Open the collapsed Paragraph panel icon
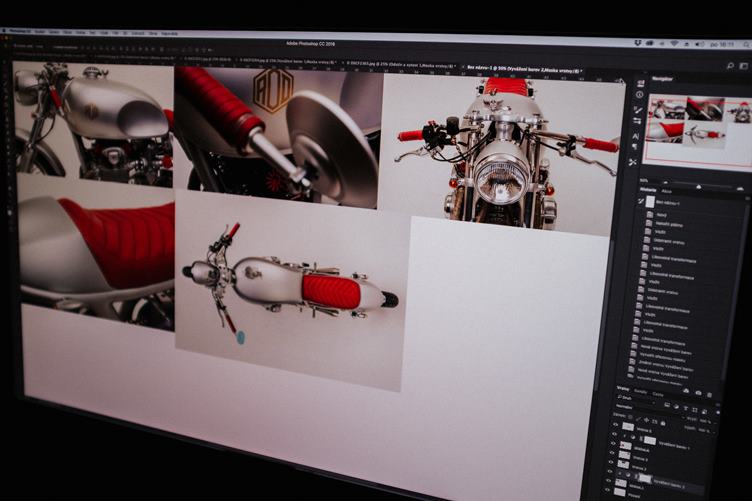The image size is (752, 501). click(x=635, y=147)
